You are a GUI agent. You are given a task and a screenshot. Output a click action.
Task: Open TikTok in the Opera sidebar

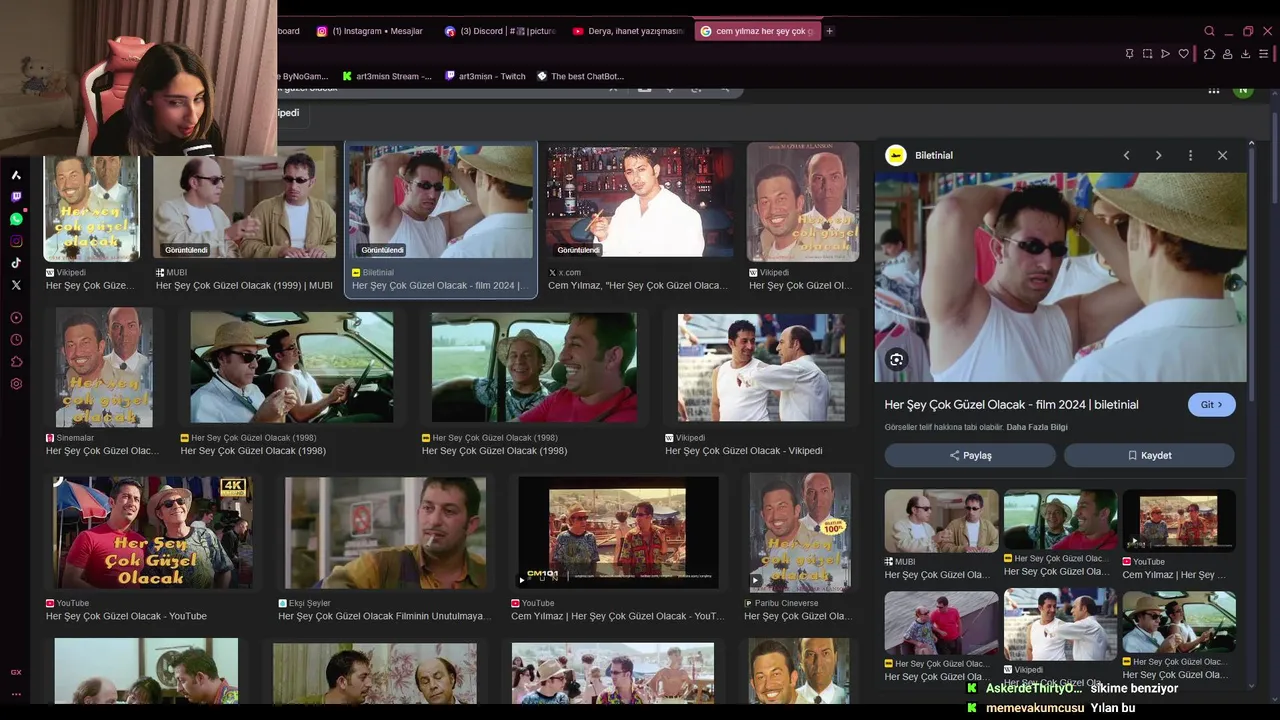(x=16, y=263)
